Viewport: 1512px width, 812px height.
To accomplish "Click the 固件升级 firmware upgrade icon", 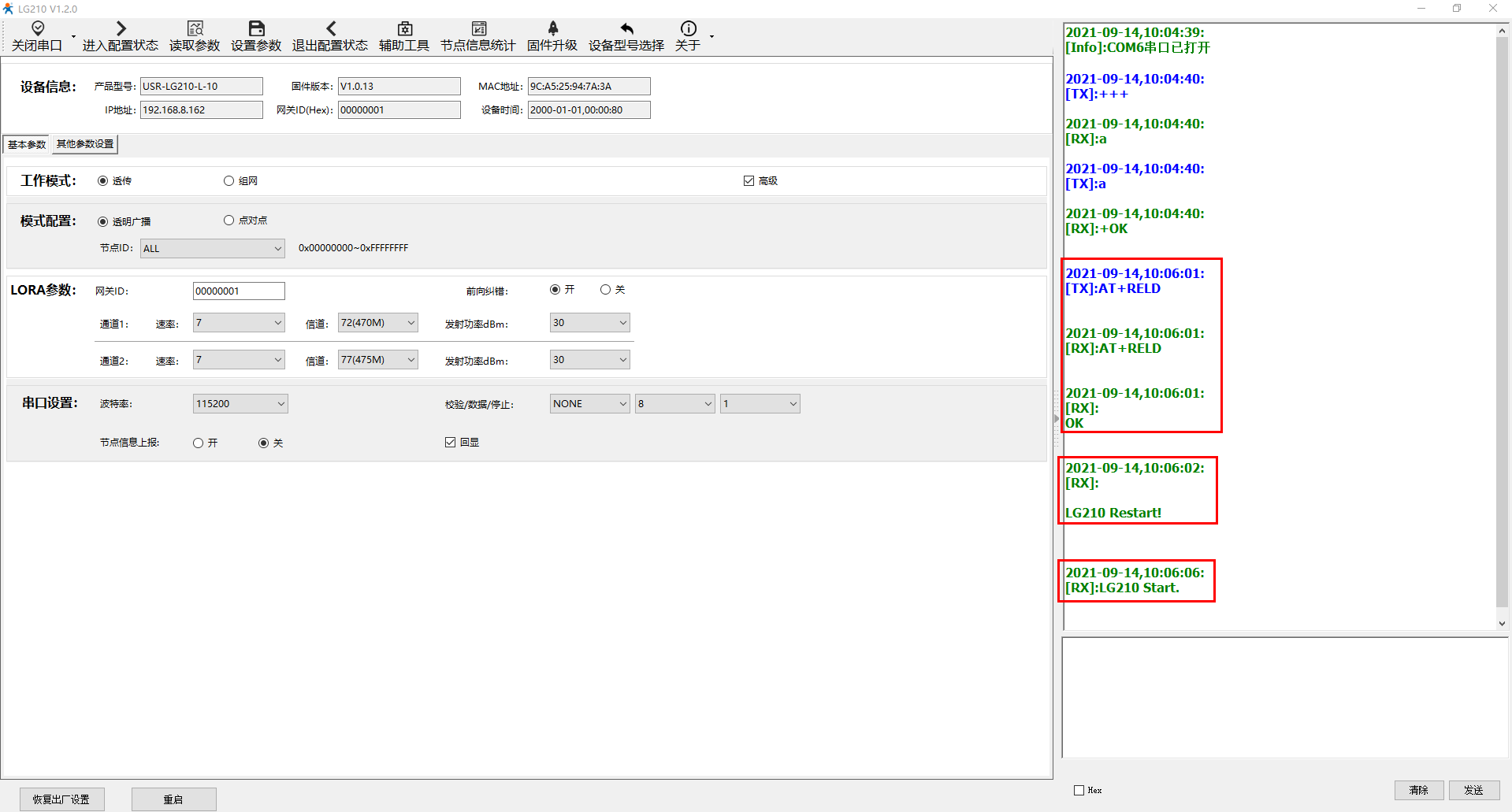I will pyautogui.click(x=552, y=29).
